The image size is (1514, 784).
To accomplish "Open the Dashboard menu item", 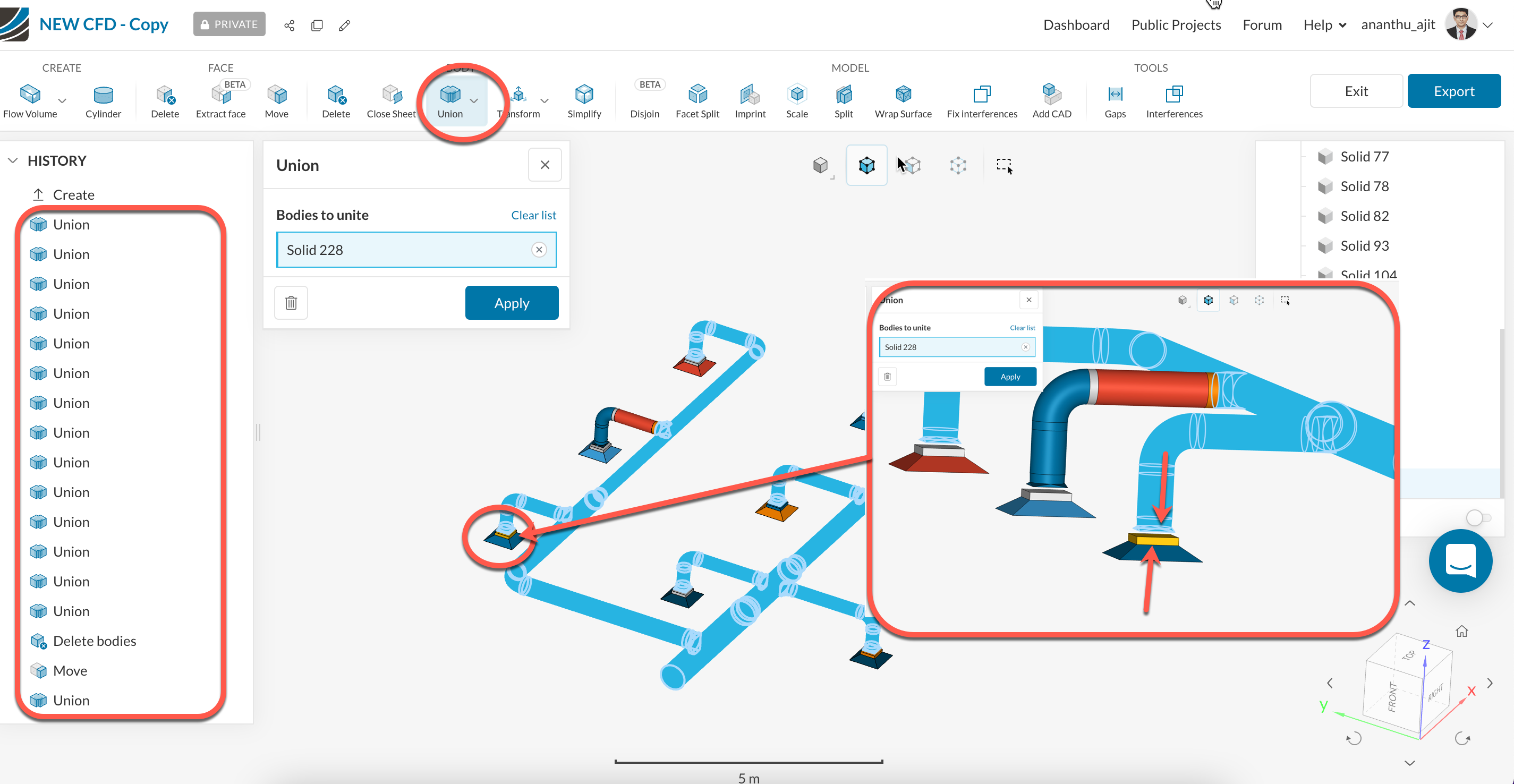I will point(1076,24).
